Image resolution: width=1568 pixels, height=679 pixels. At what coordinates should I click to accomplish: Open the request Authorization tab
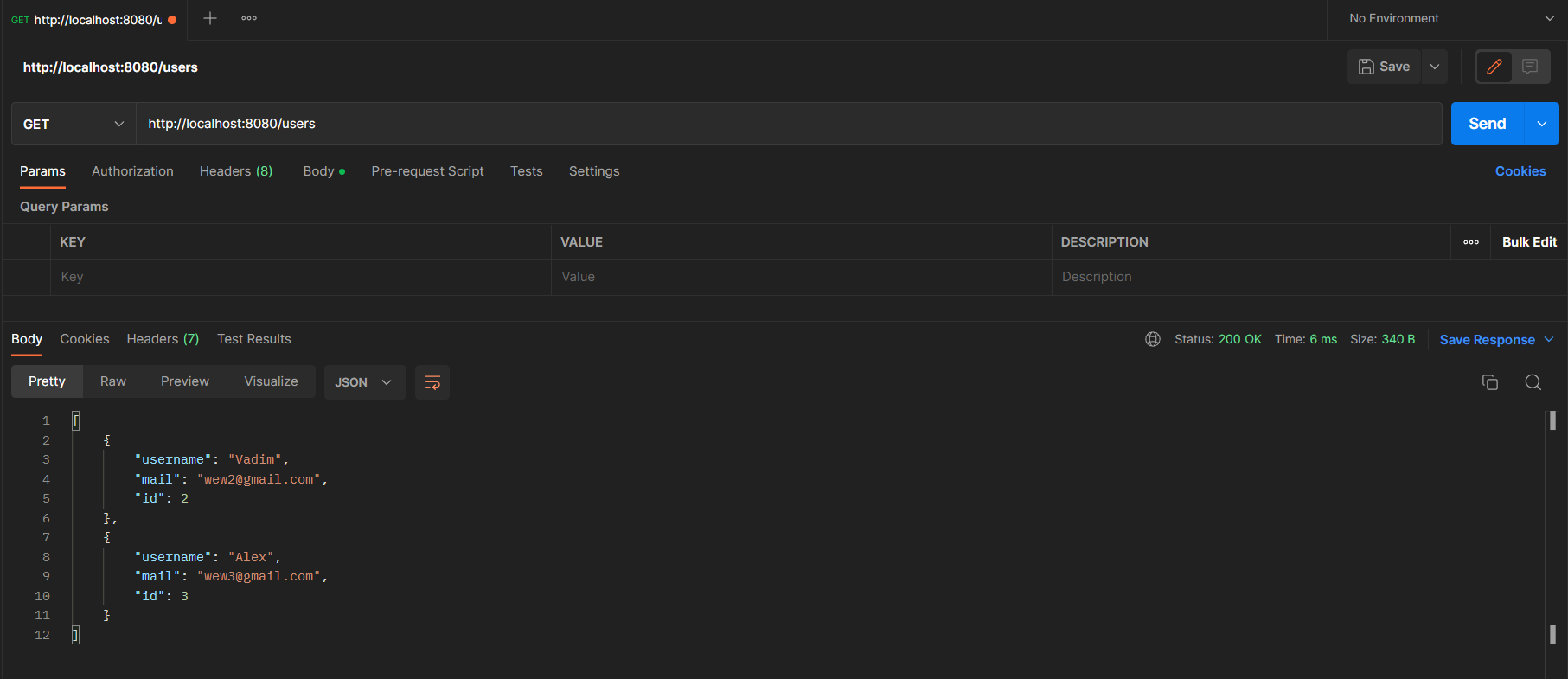point(132,171)
